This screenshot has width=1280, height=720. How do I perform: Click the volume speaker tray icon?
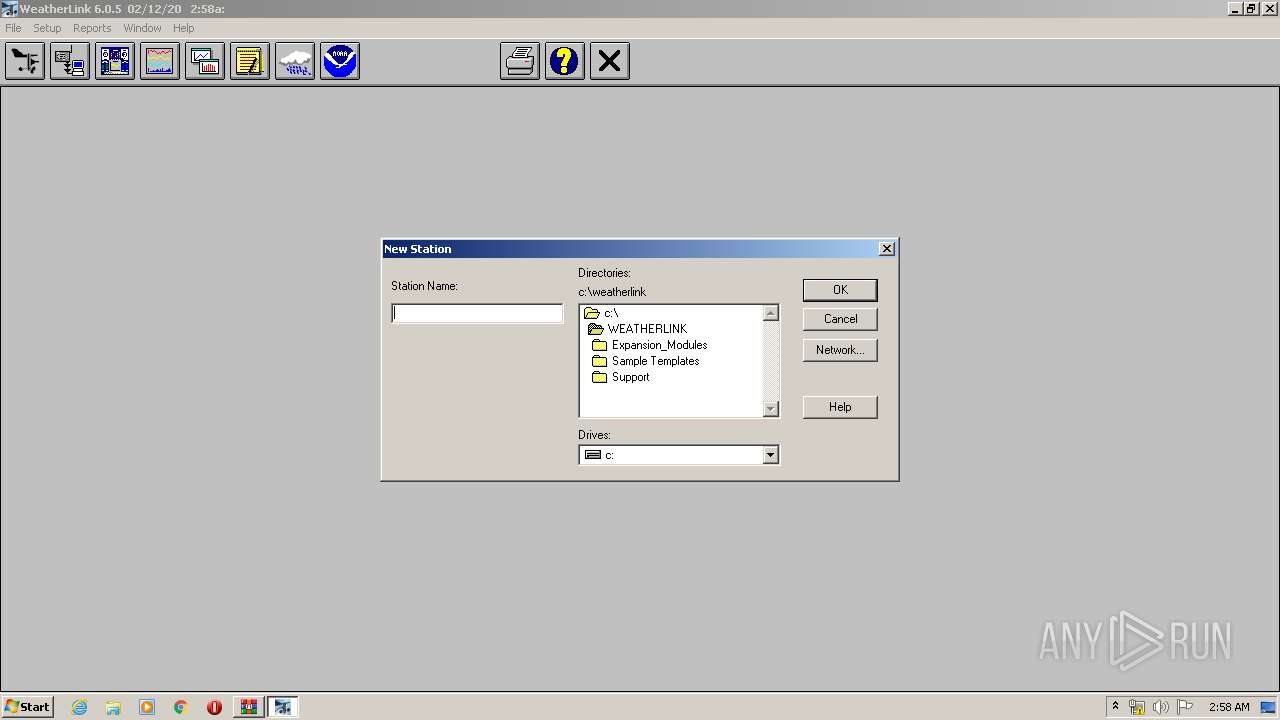1161,707
